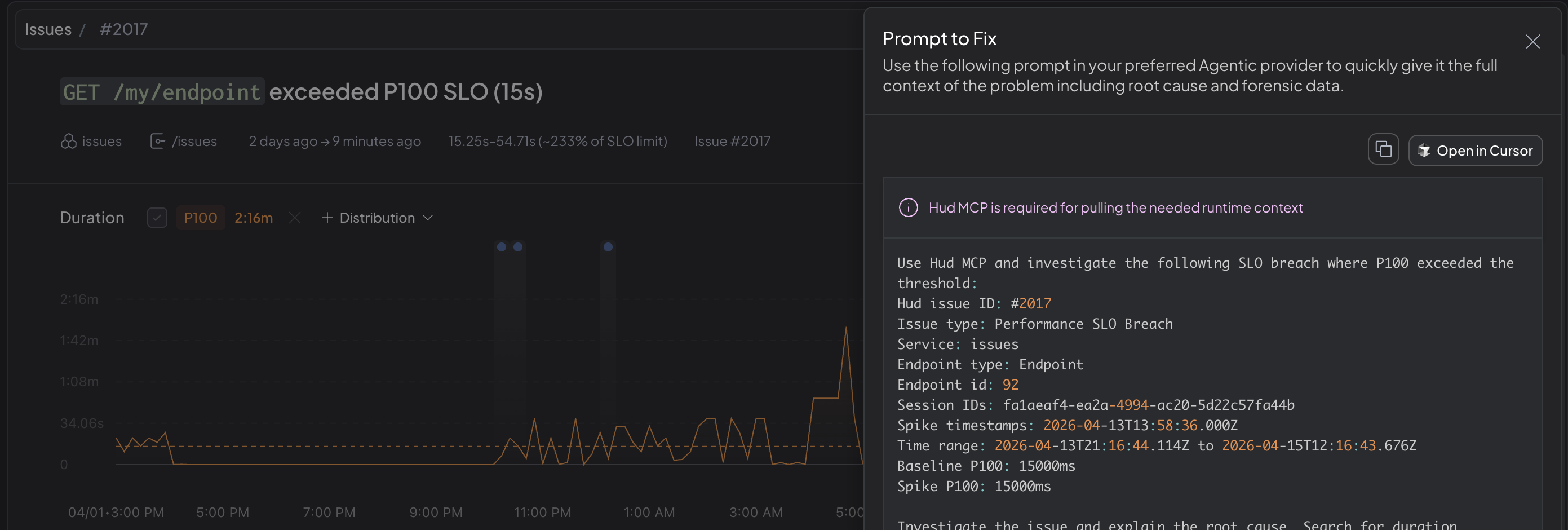Image resolution: width=1568 pixels, height=530 pixels.
Task: Click a blue dot marker above the chart
Action: pyautogui.click(x=501, y=247)
